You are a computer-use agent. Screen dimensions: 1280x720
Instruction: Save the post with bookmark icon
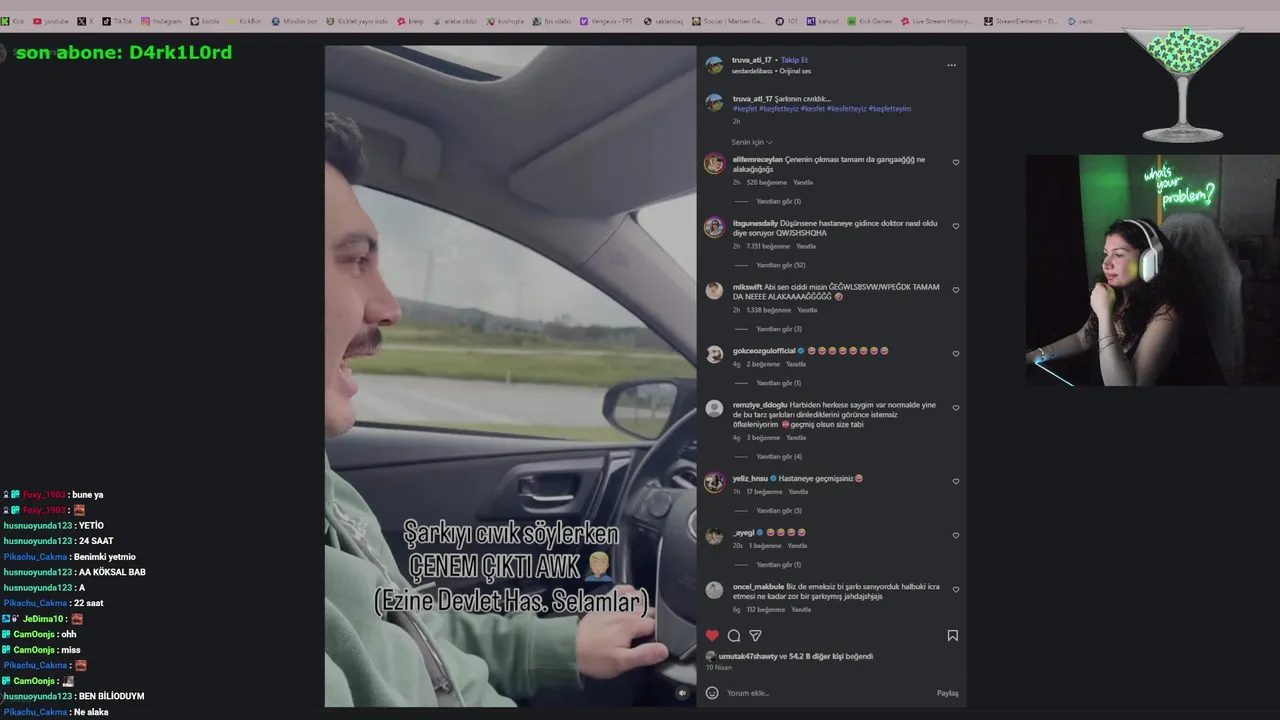[x=952, y=635]
